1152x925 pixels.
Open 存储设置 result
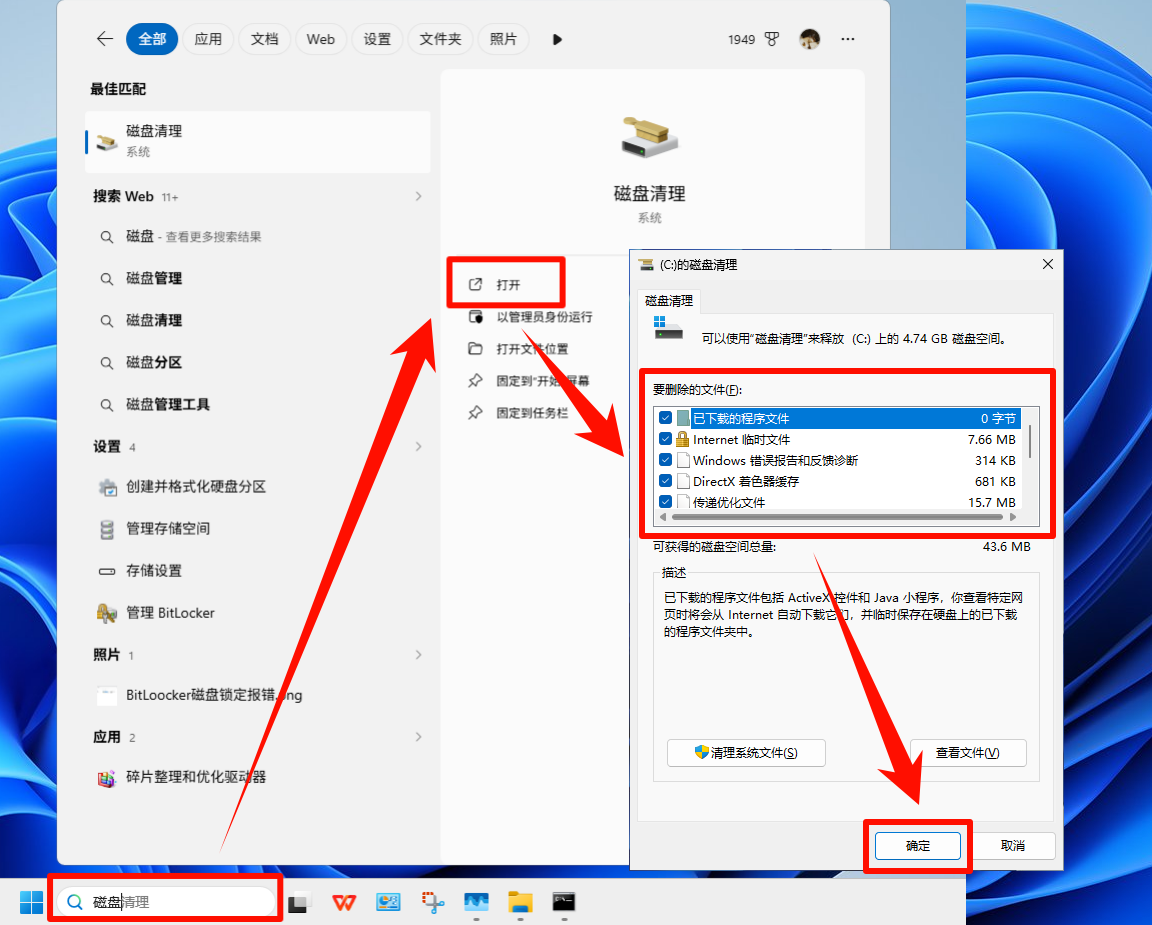(258, 570)
